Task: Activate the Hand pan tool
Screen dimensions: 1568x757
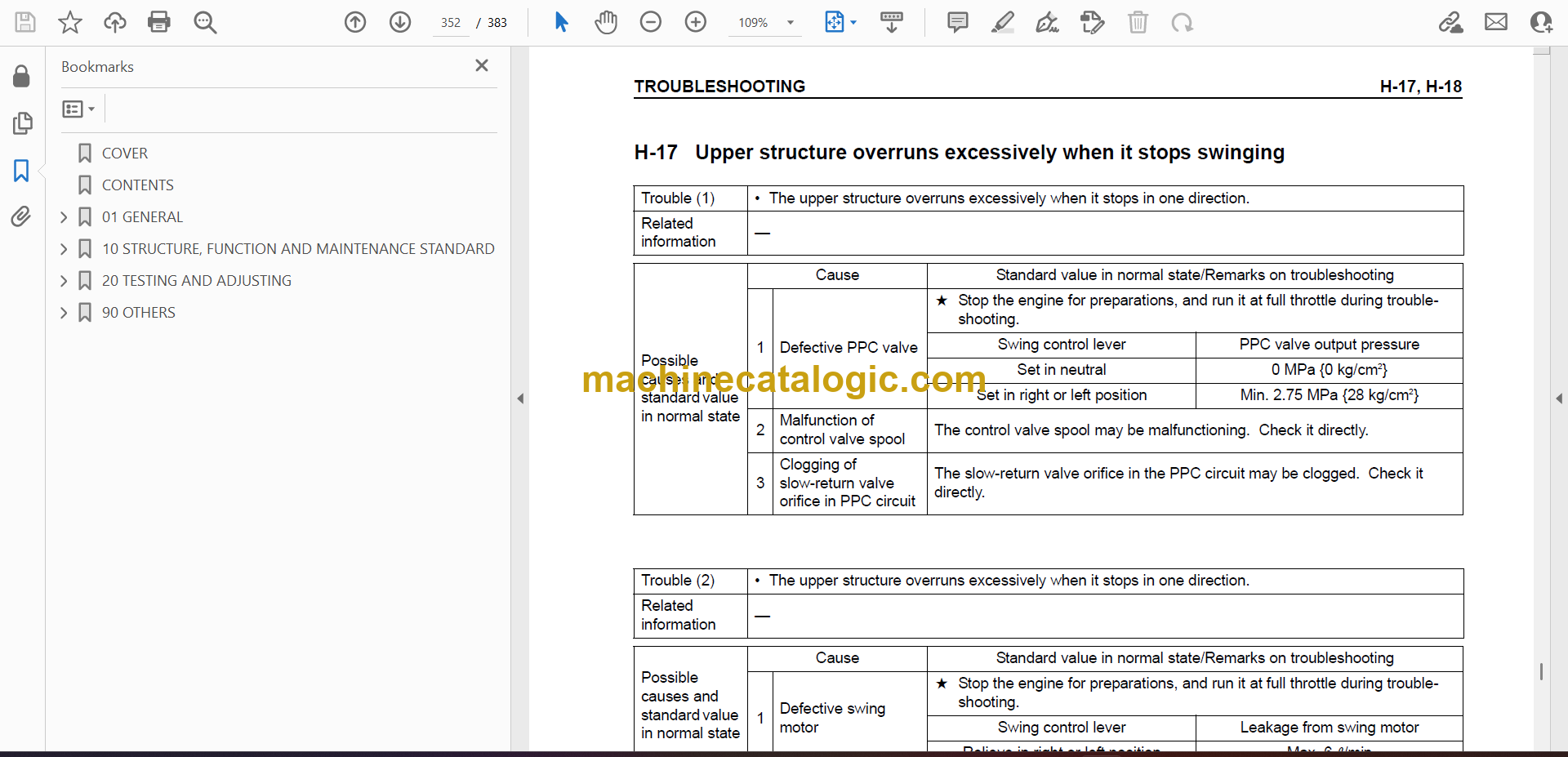Action: click(606, 22)
